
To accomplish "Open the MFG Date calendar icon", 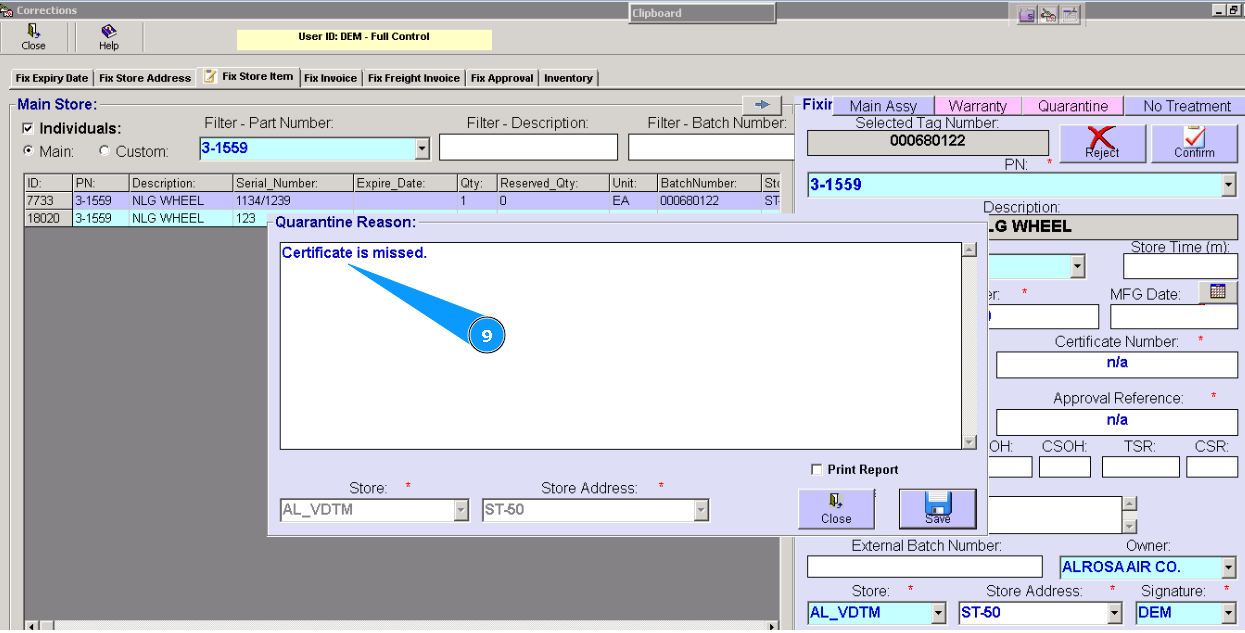I will pos(1218,292).
